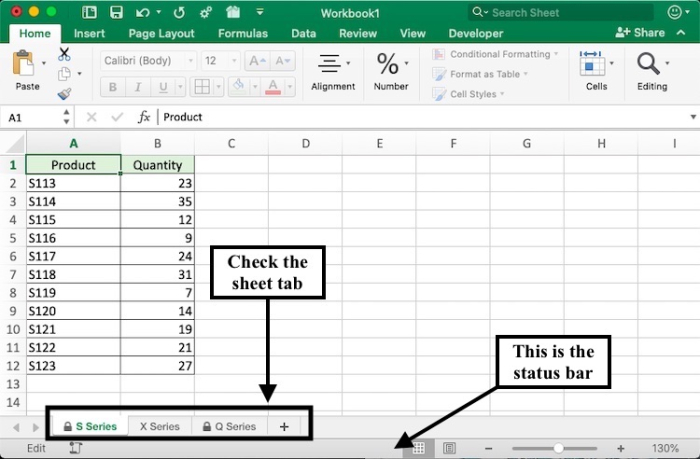Open the Page Layout ribbon tab
This screenshot has width=700, height=459.
click(161, 33)
